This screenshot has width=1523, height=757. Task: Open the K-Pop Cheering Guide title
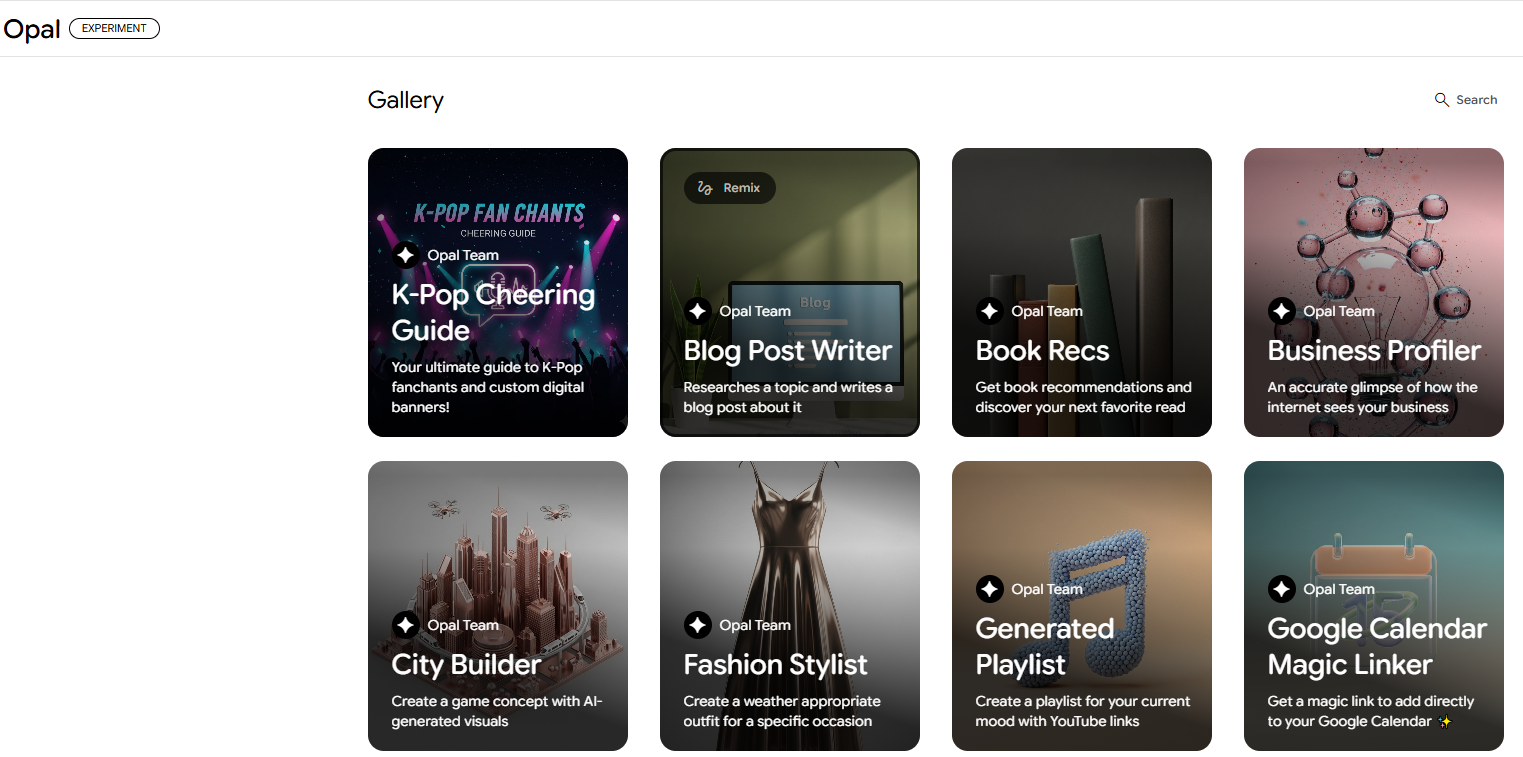point(492,312)
